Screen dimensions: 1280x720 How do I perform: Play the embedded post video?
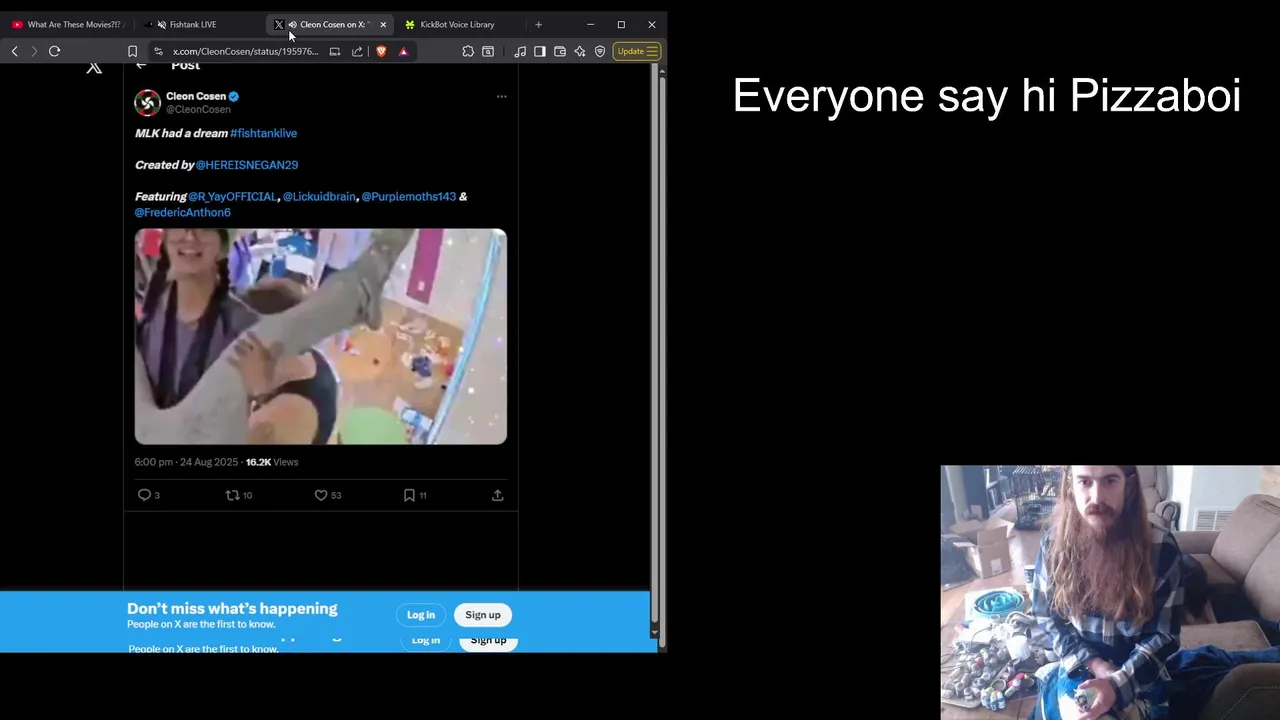coord(321,336)
